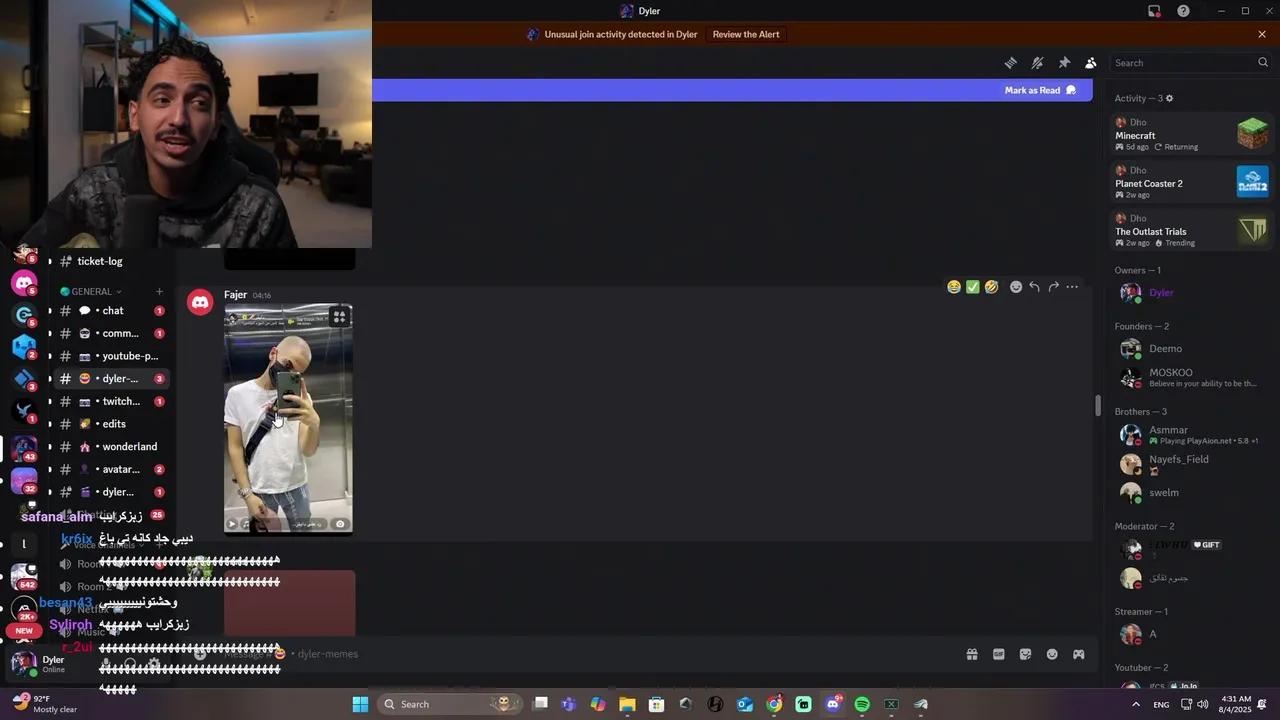Screen dimensions: 1280x720
Task: Toggle the member list icon
Action: point(1091,63)
